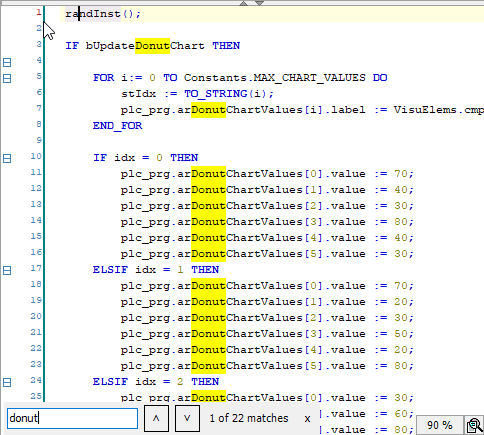Click value 30 on line 16
The image size is (484, 435).
401,254
